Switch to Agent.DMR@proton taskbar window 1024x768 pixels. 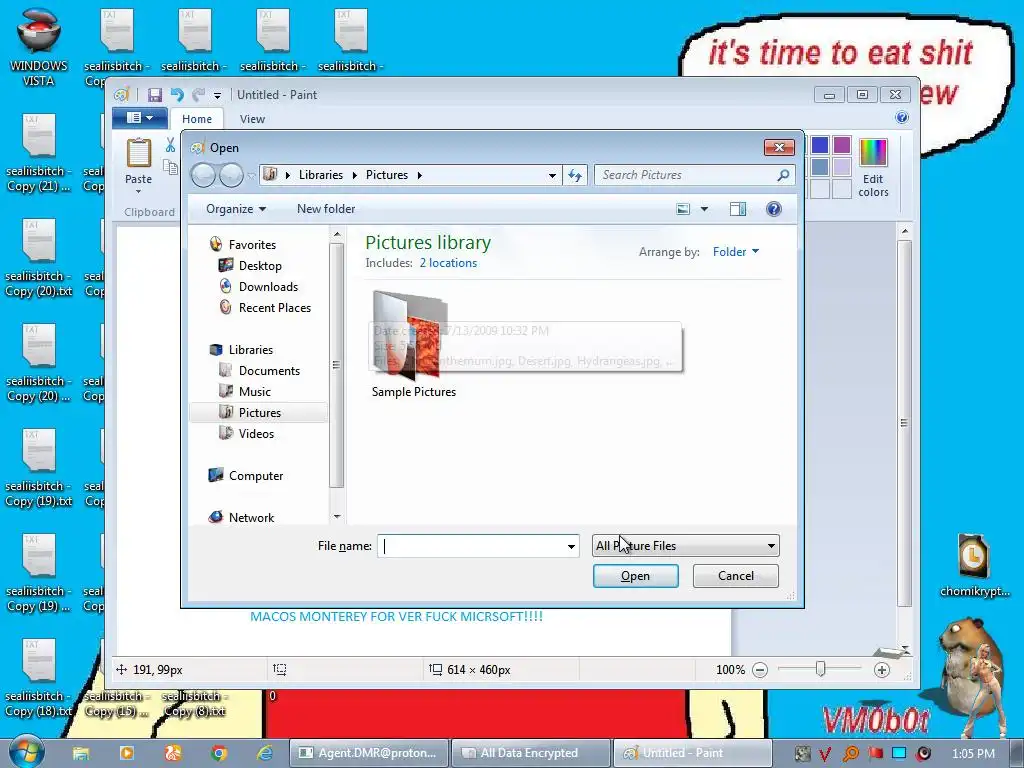(x=368, y=753)
